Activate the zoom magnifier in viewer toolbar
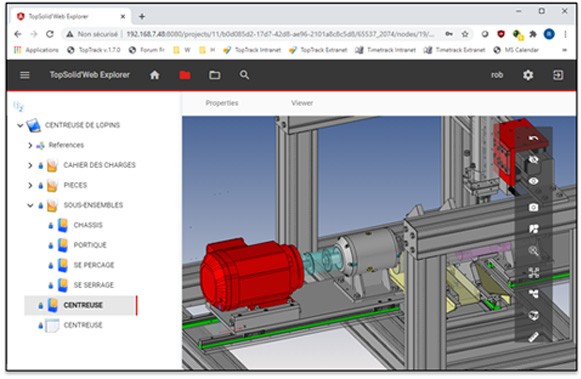This screenshot has height=379, width=581. pyautogui.click(x=534, y=251)
